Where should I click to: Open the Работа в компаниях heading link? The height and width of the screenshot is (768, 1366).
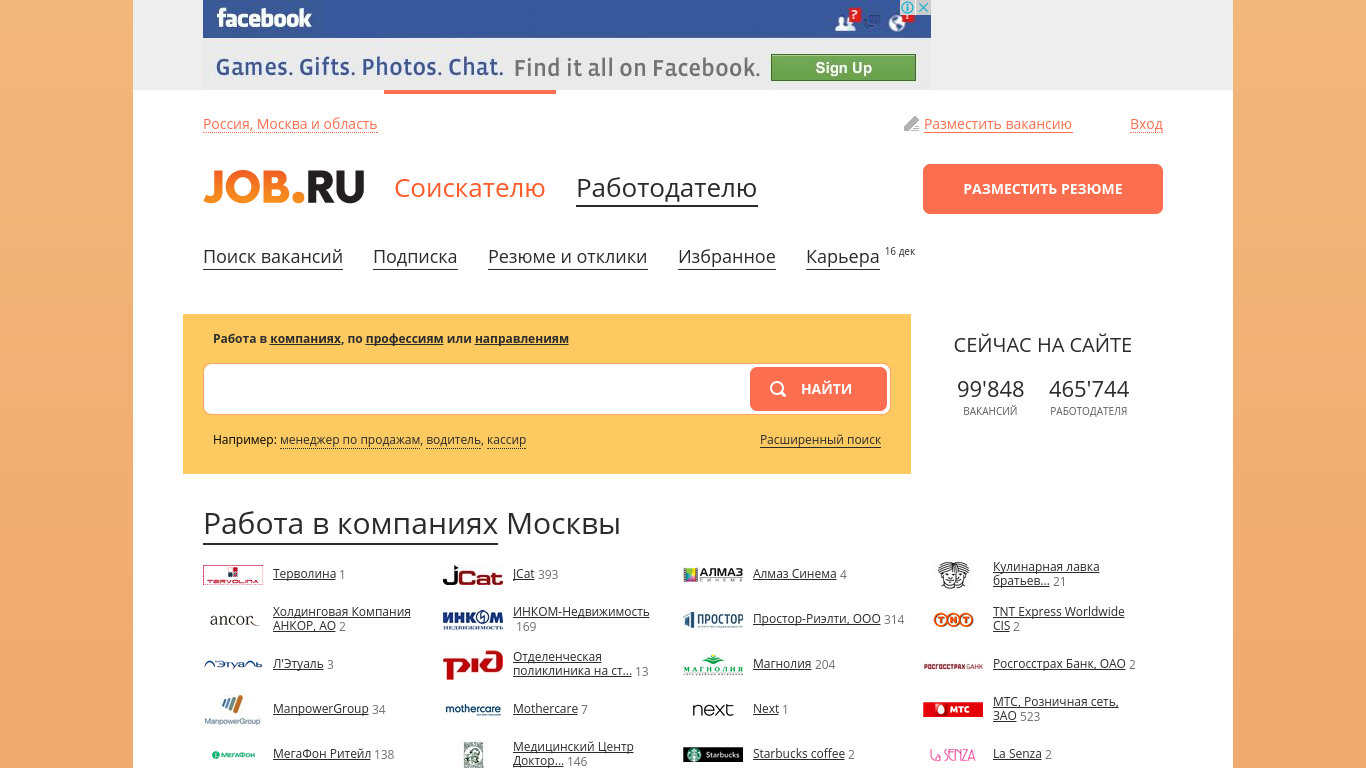point(350,524)
